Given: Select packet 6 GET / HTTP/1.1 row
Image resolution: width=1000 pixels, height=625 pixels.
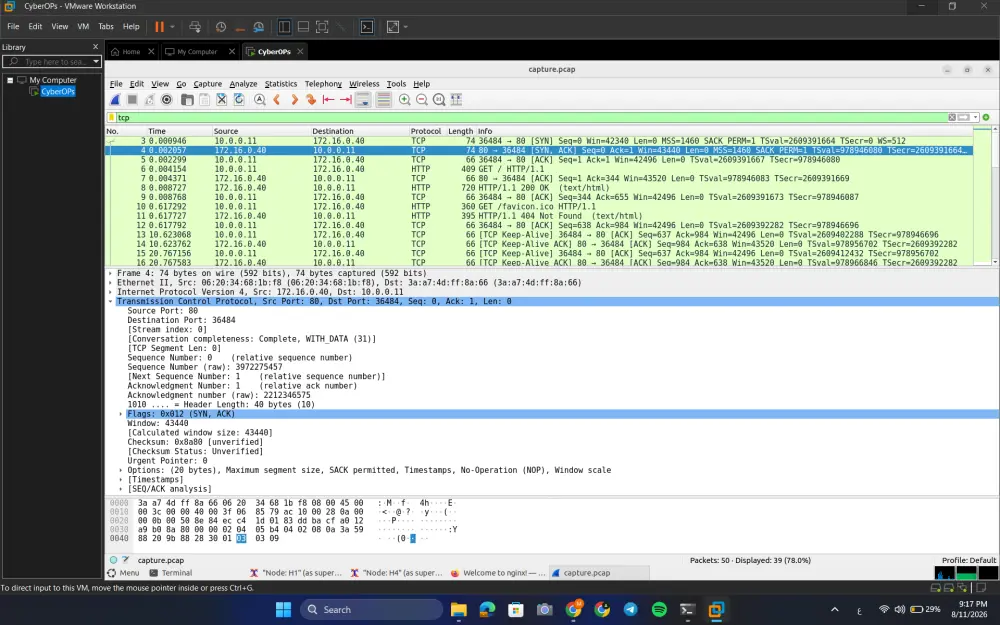Looking at the screenshot, I should coord(539,169).
